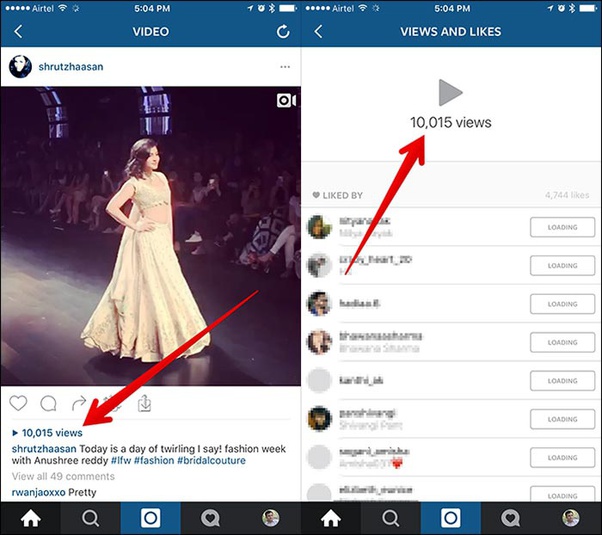Open the shrutzhaasan username in the post header
Image resolution: width=602 pixels, height=535 pixels.
pyautogui.click(x=70, y=67)
